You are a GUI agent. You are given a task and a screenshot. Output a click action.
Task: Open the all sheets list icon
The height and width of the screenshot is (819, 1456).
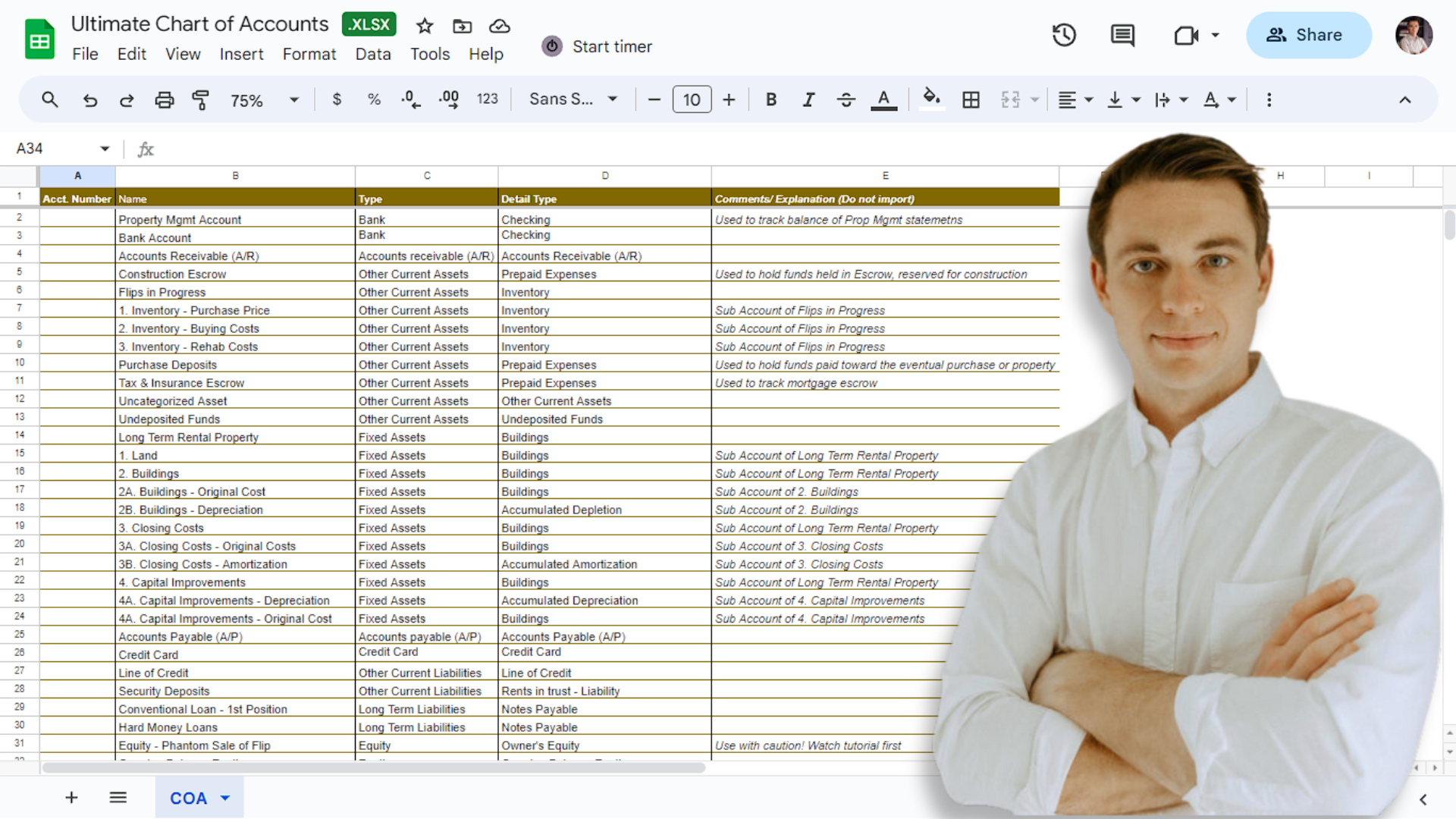coord(118,798)
